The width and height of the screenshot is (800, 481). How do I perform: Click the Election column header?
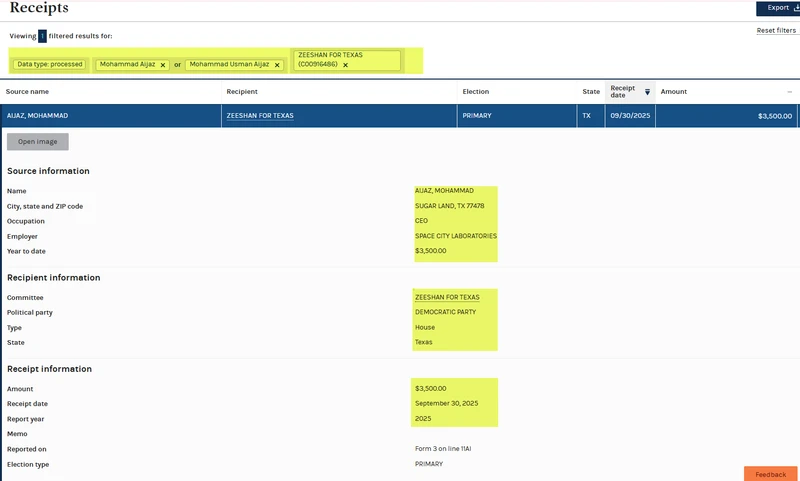(x=476, y=92)
